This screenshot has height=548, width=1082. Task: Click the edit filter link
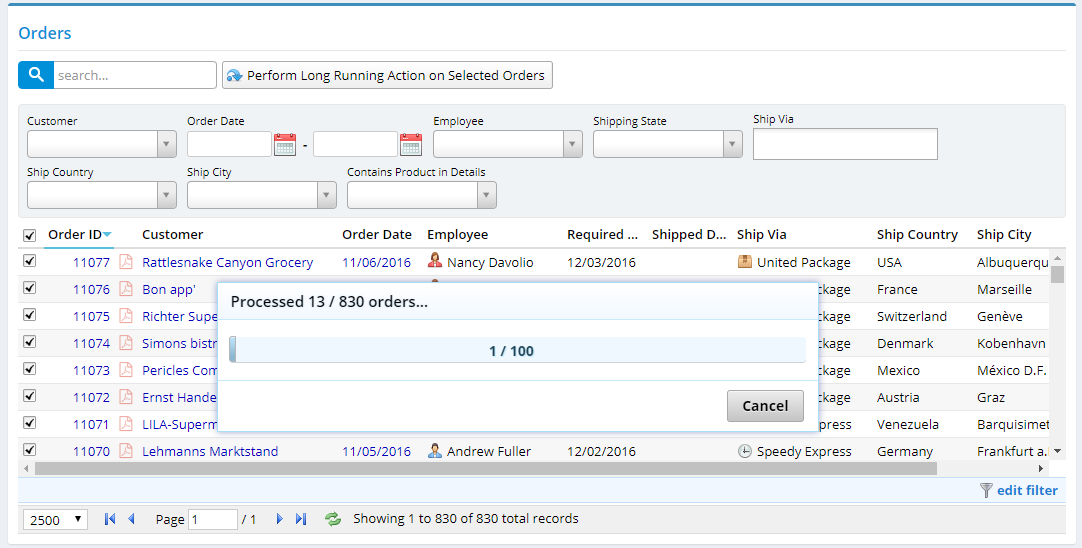click(x=1027, y=490)
